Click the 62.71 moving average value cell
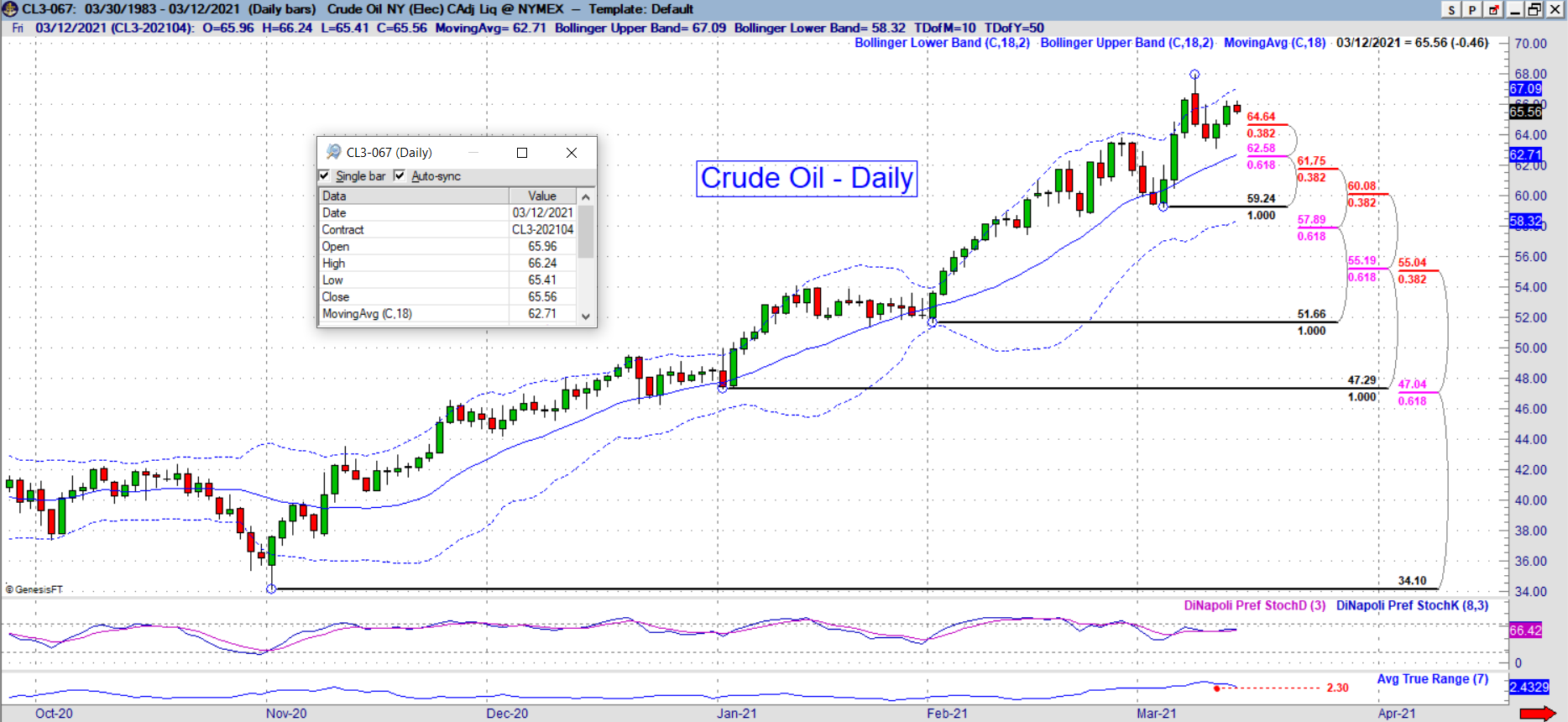The image size is (1568, 722). click(x=542, y=313)
